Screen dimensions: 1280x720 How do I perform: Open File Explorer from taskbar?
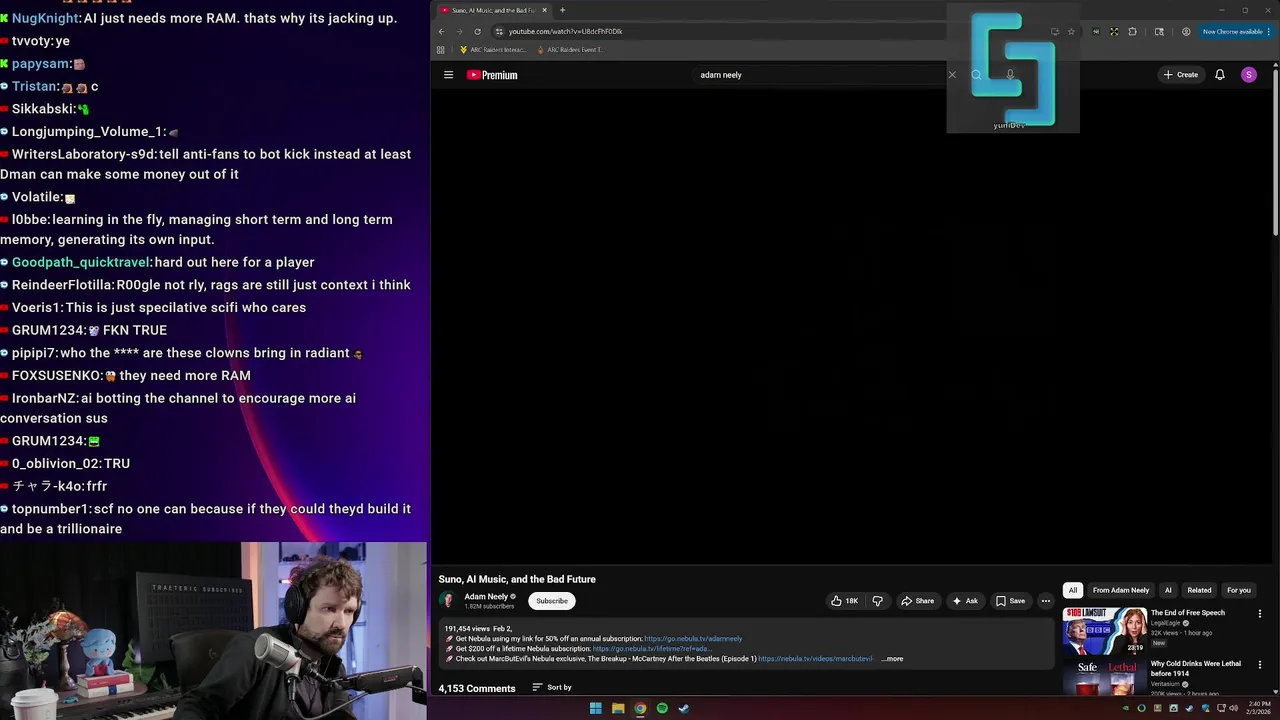(618, 708)
